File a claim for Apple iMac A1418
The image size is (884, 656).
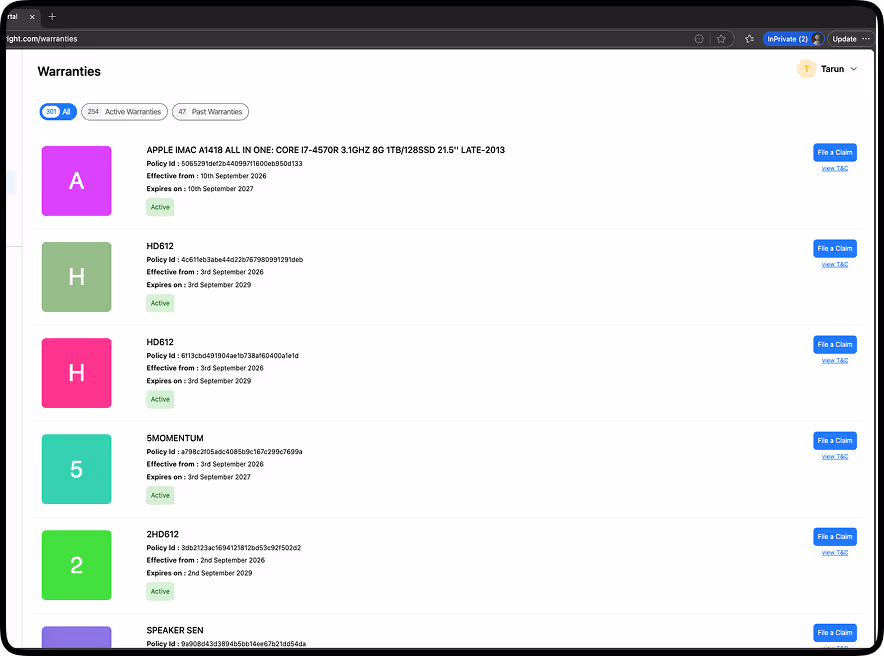click(835, 152)
